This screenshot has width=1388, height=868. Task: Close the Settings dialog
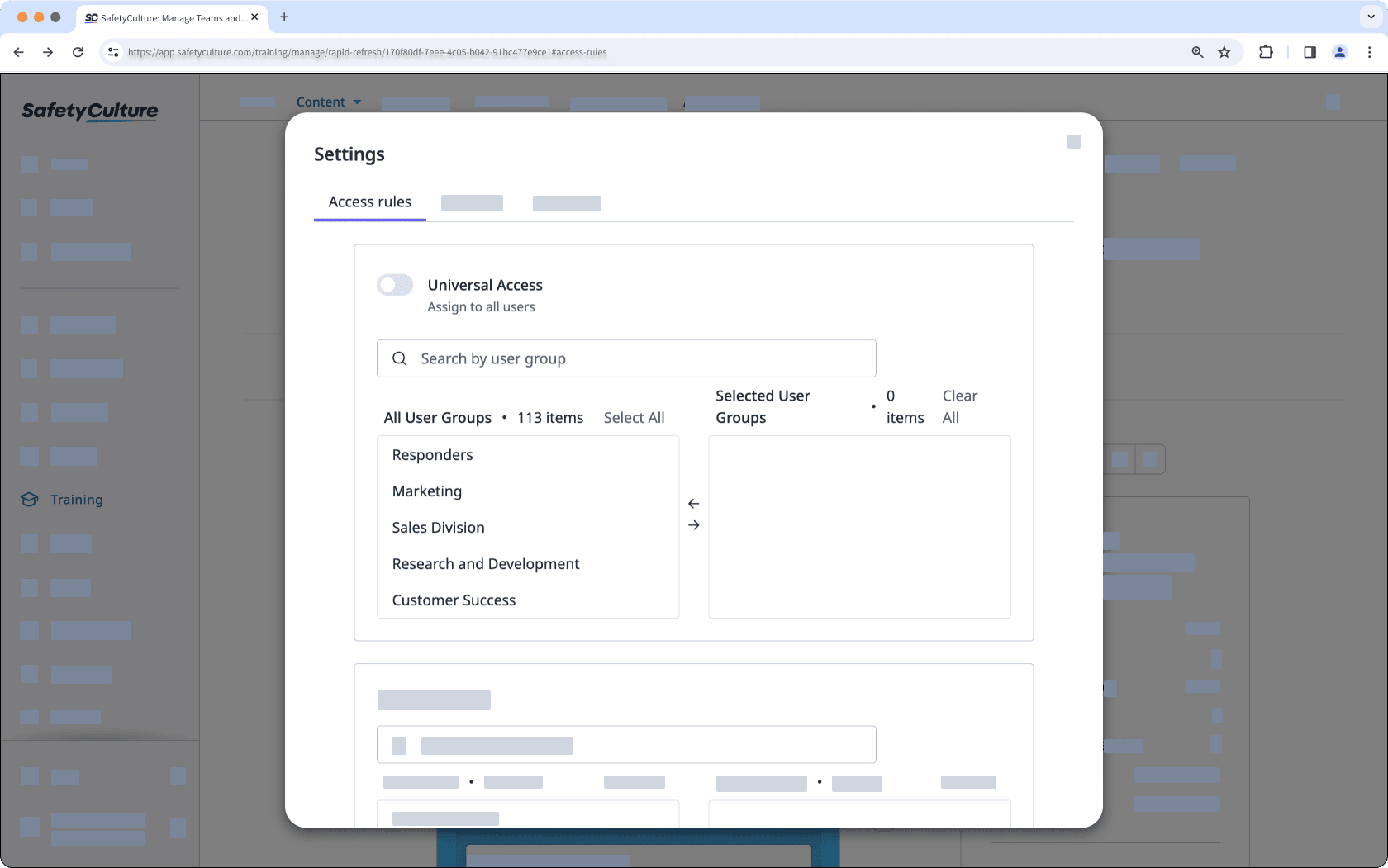[x=1073, y=142]
